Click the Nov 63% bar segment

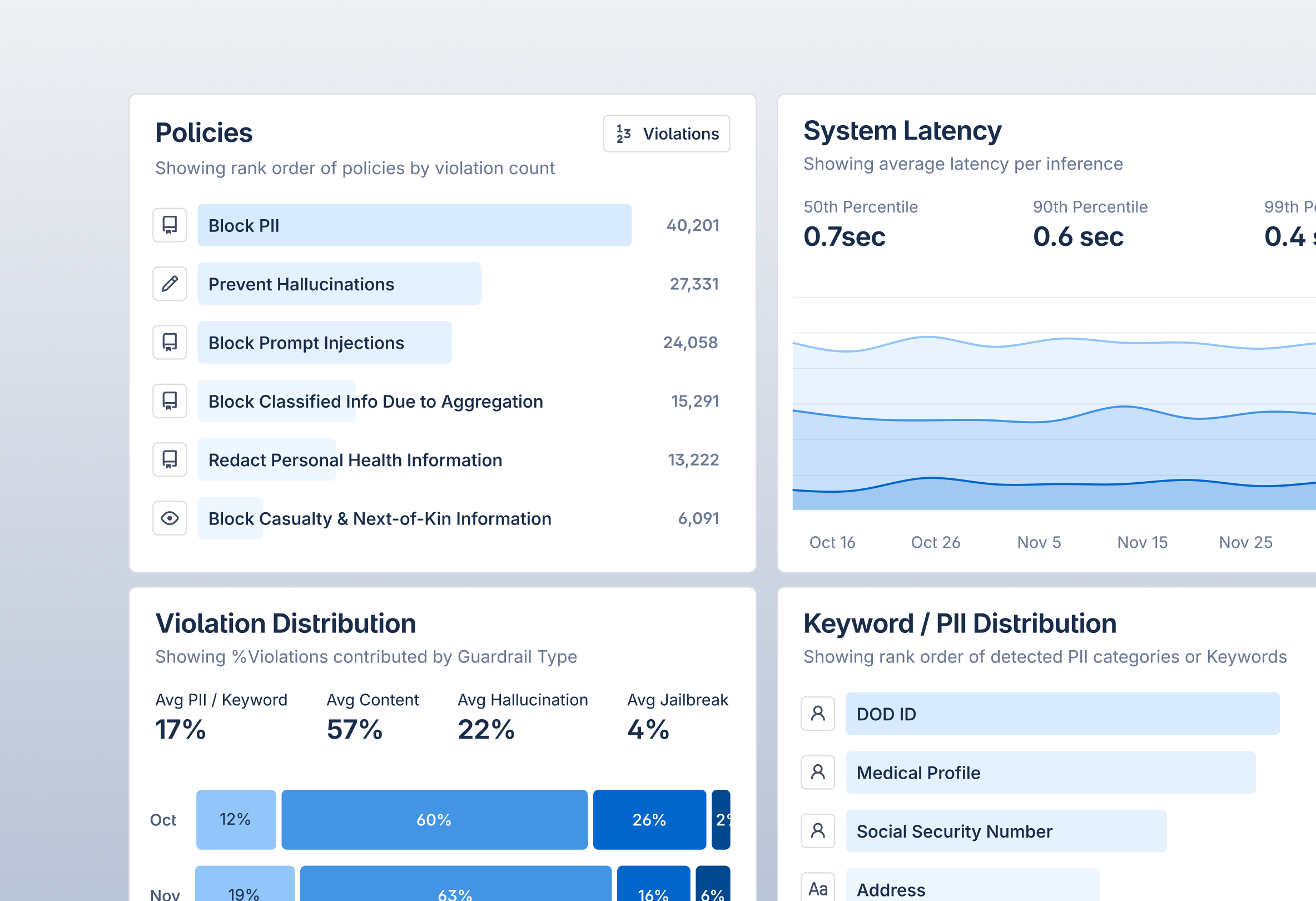point(456,883)
